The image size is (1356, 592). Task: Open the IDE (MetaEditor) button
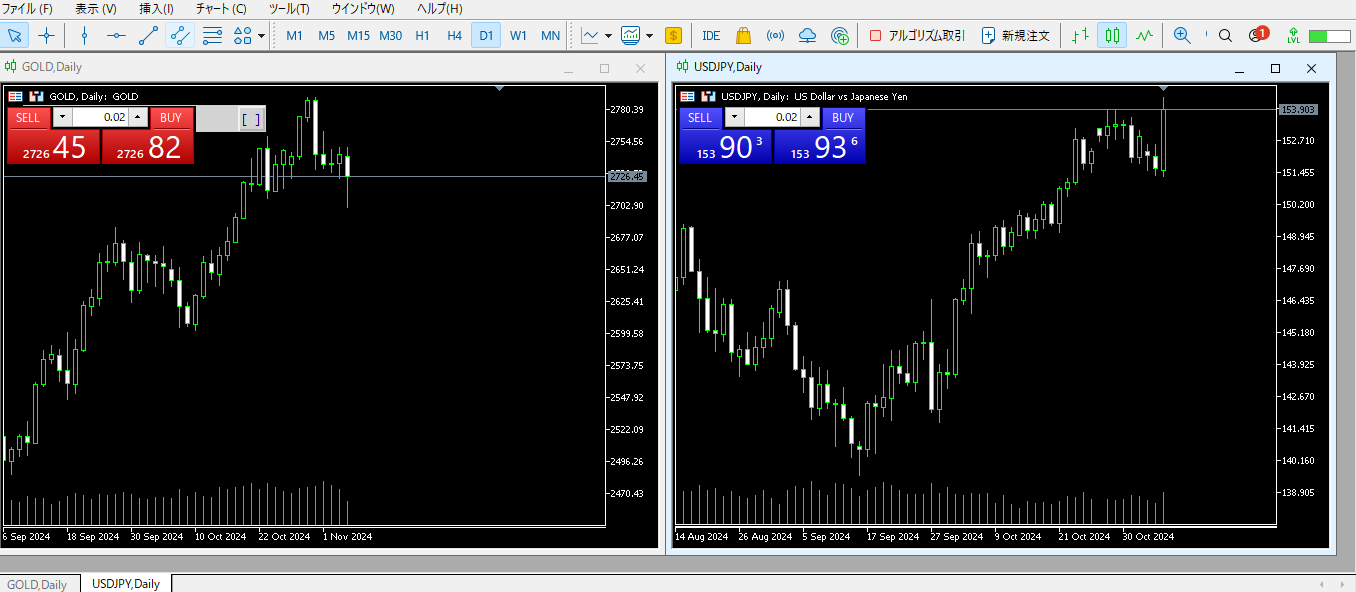click(x=711, y=36)
